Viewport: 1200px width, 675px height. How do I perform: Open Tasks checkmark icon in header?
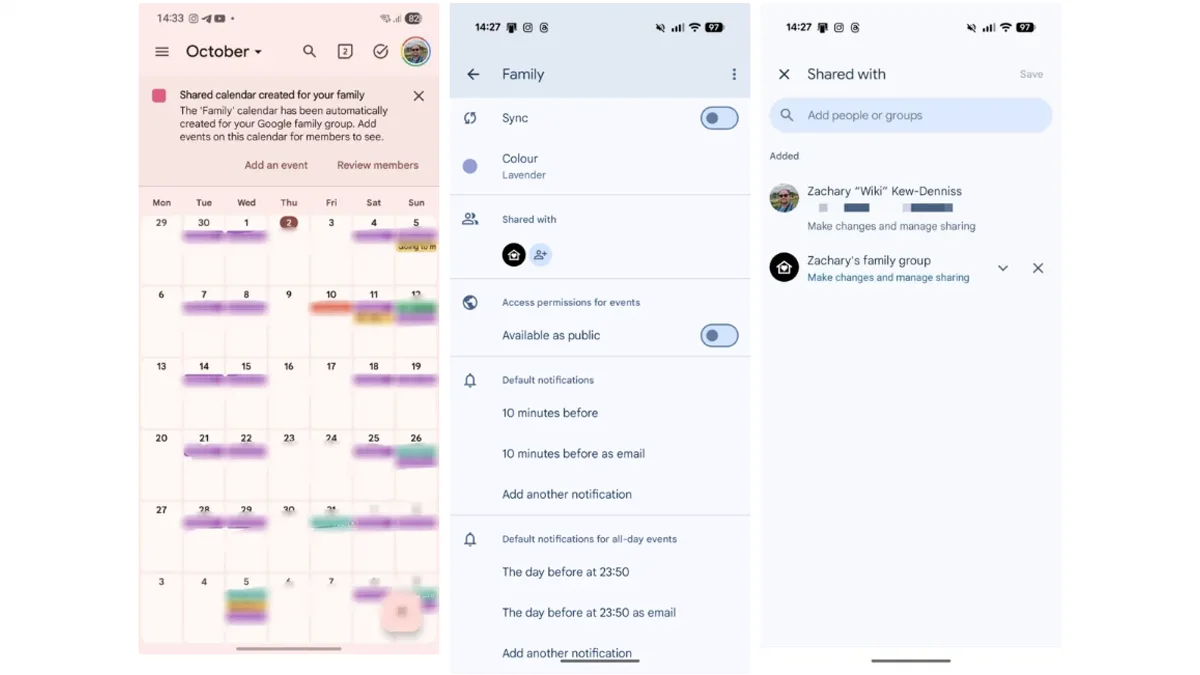click(x=381, y=52)
